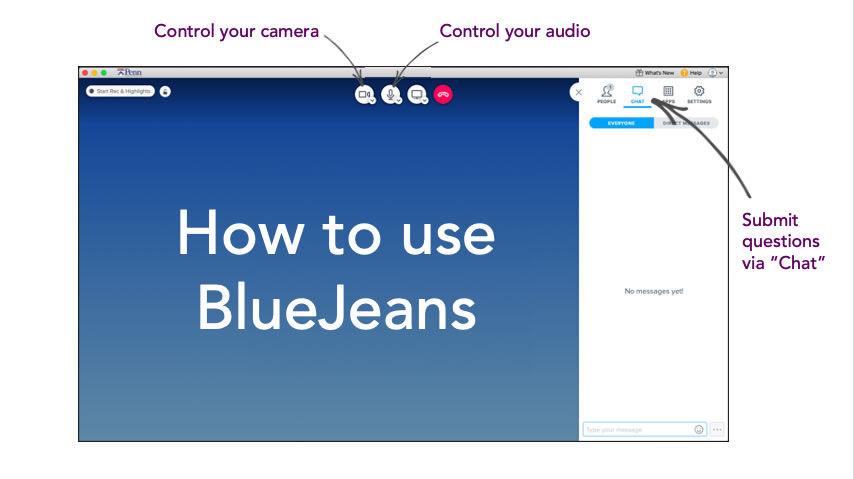Open the Help link
Image resolution: width=854 pixels, height=479 pixels.
tap(691, 72)
